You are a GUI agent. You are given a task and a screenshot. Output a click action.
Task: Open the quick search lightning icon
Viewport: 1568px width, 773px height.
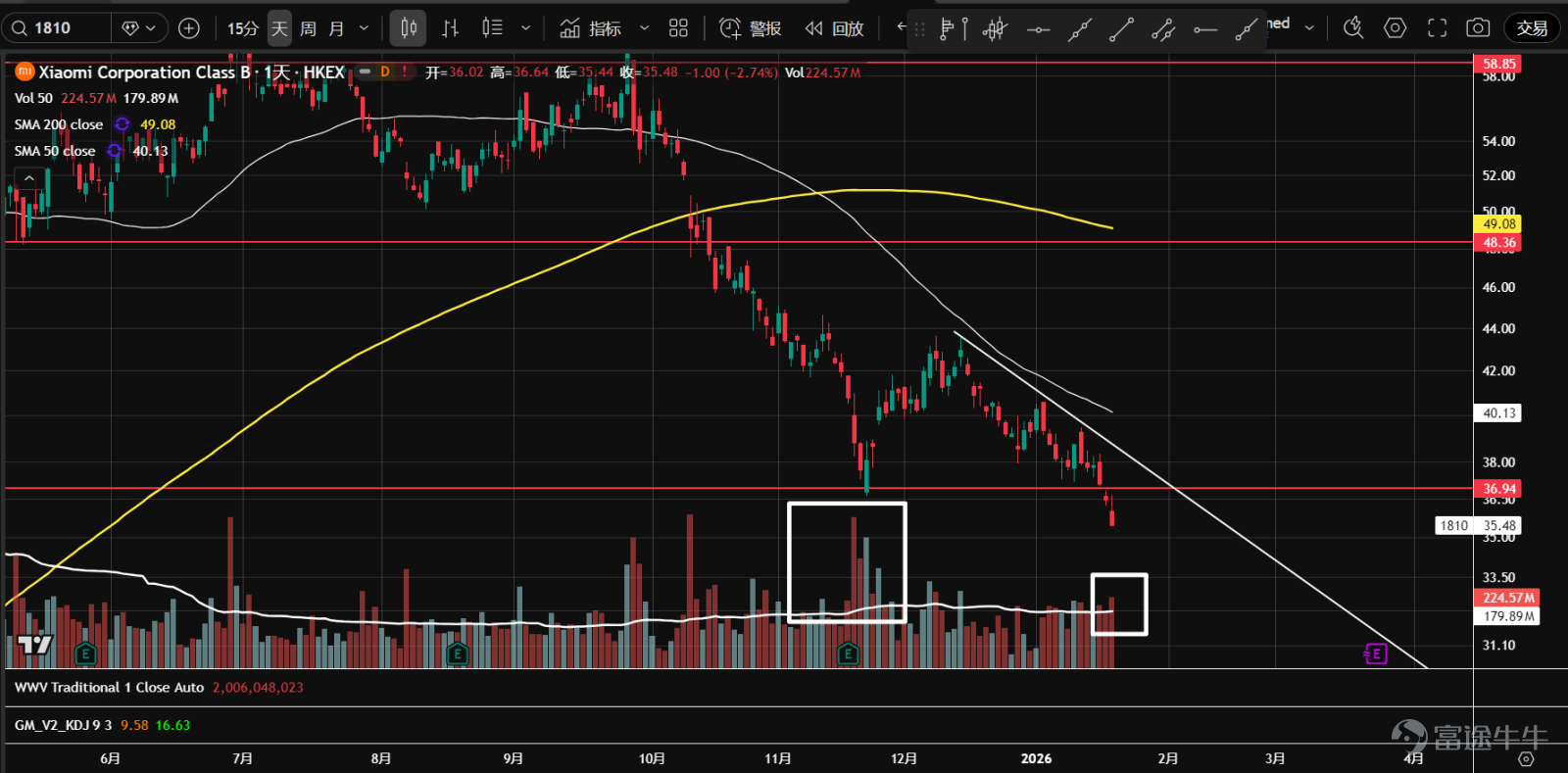coord(1353,27)
